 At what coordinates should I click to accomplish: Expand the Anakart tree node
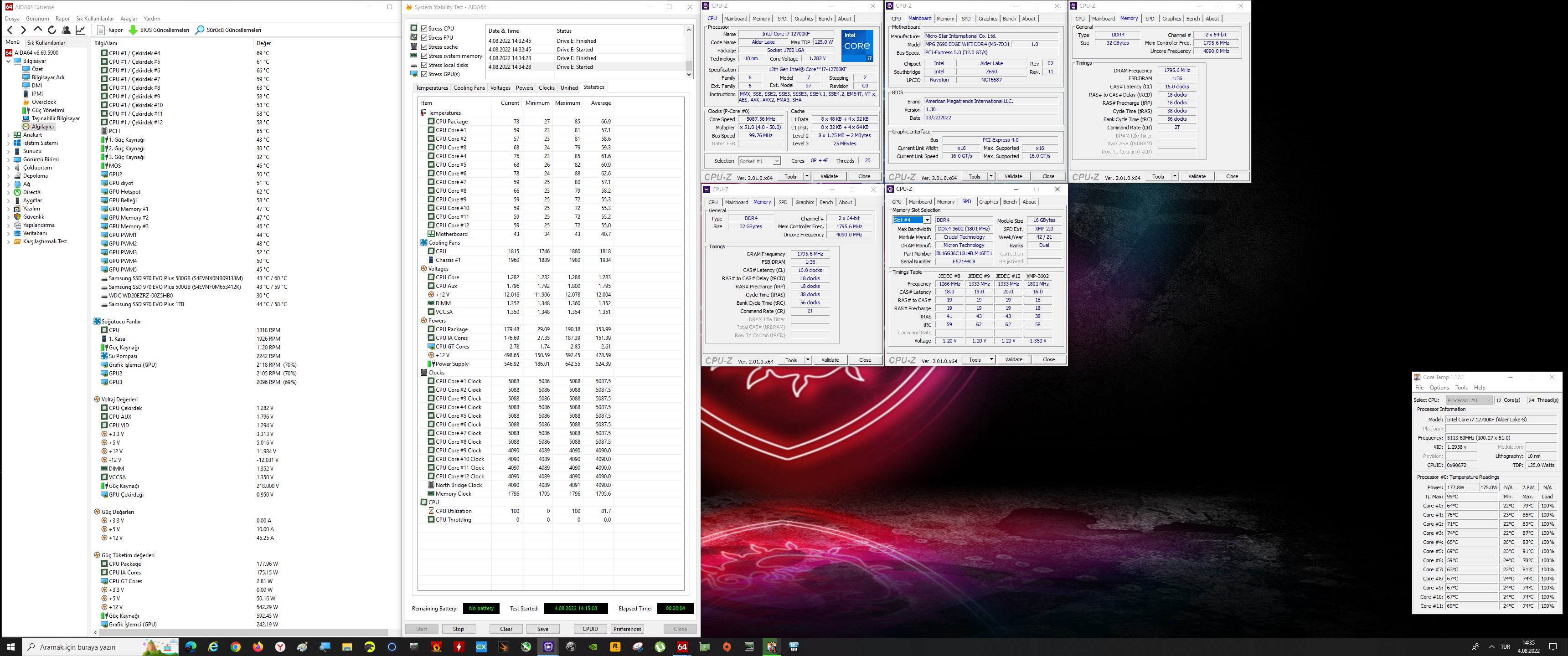(x=9, y=135)
